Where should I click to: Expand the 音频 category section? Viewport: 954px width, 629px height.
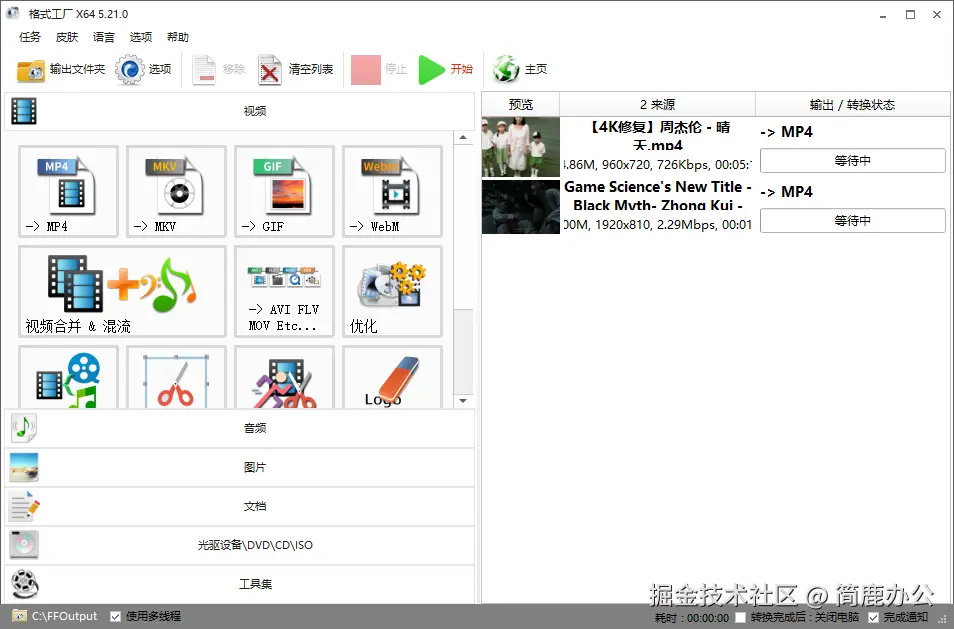240,428
